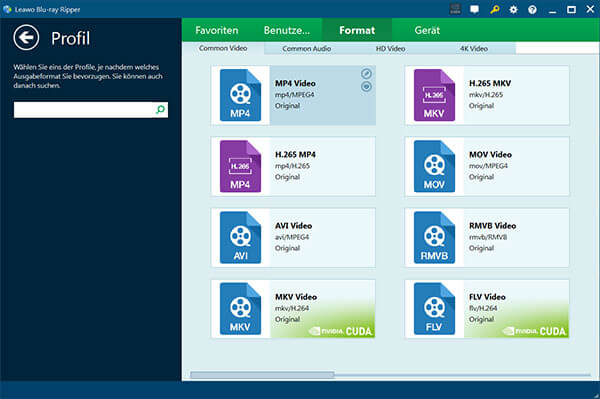Switch to the Gerät tab

[x=427, y=30]
